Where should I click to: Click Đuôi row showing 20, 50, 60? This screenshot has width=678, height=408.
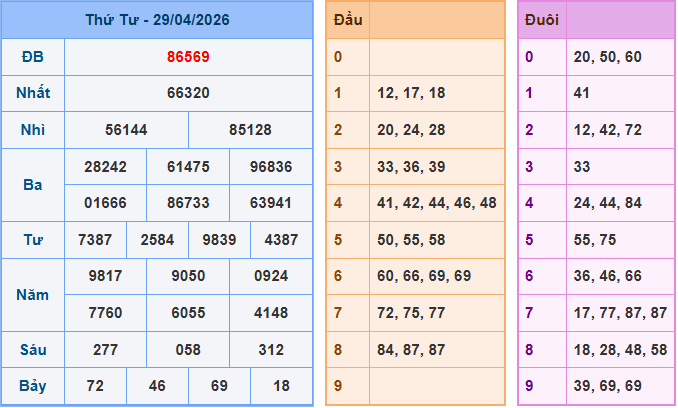[x=608, y=57]
